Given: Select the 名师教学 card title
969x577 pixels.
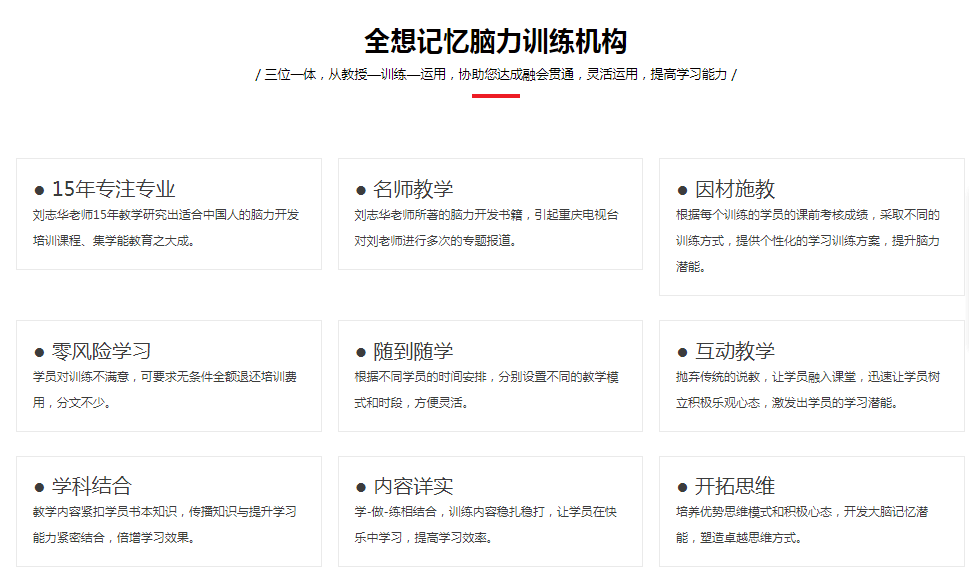Looking at the screenshot, I should coord(413,189).
